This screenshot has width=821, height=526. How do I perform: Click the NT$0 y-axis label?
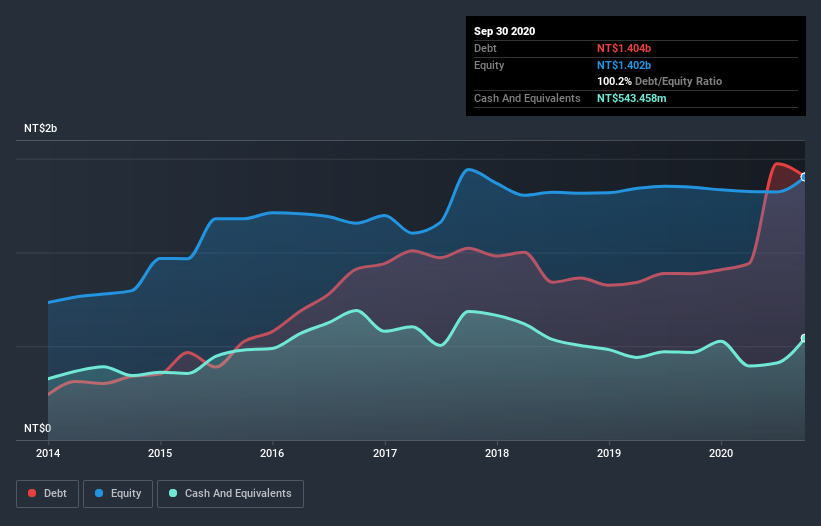[37, 428]
